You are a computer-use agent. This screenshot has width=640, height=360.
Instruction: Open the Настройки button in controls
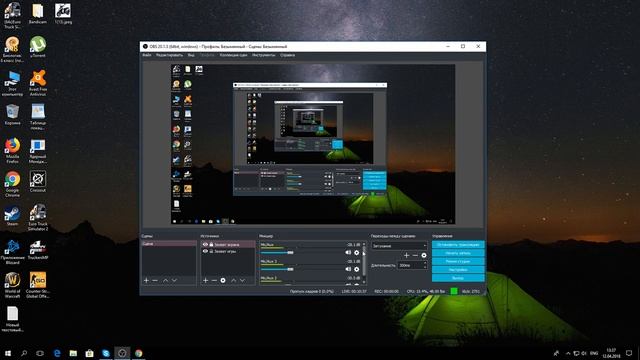tap(458, 270)
